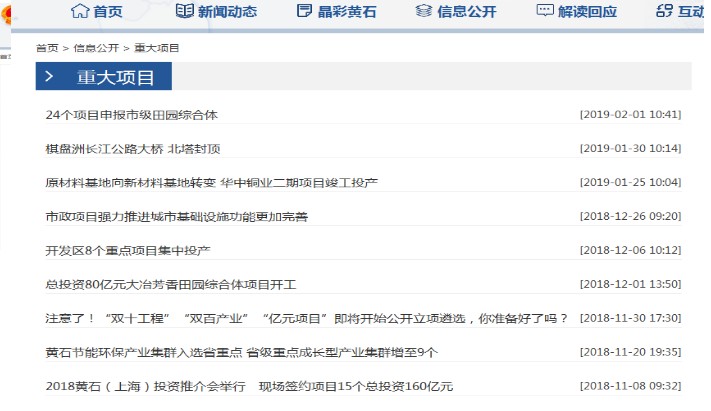Click the stack icon beside 信息公开
This screenshot has width=711, height=411.
pos(424,12)
